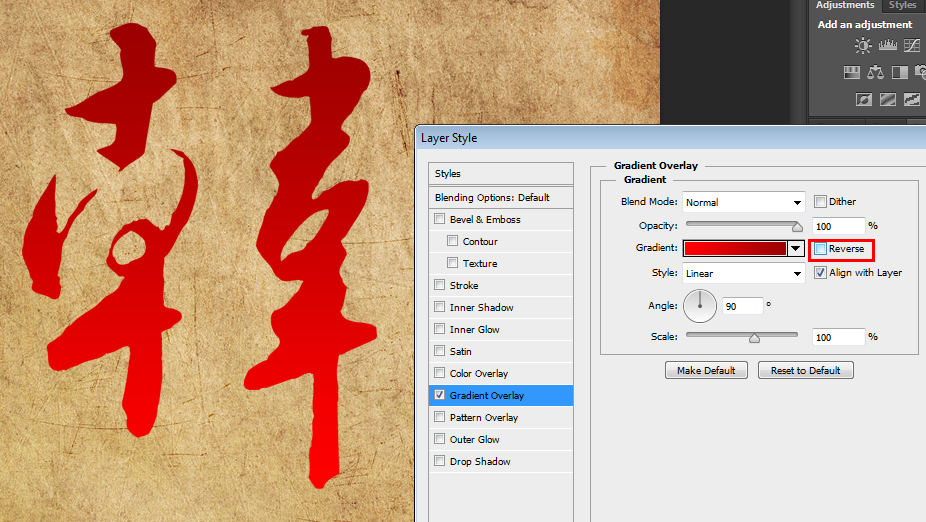The height and width of the screenshot is (522, 926).
Task: Uncheck Align with Layer
Action: point(820,272)
